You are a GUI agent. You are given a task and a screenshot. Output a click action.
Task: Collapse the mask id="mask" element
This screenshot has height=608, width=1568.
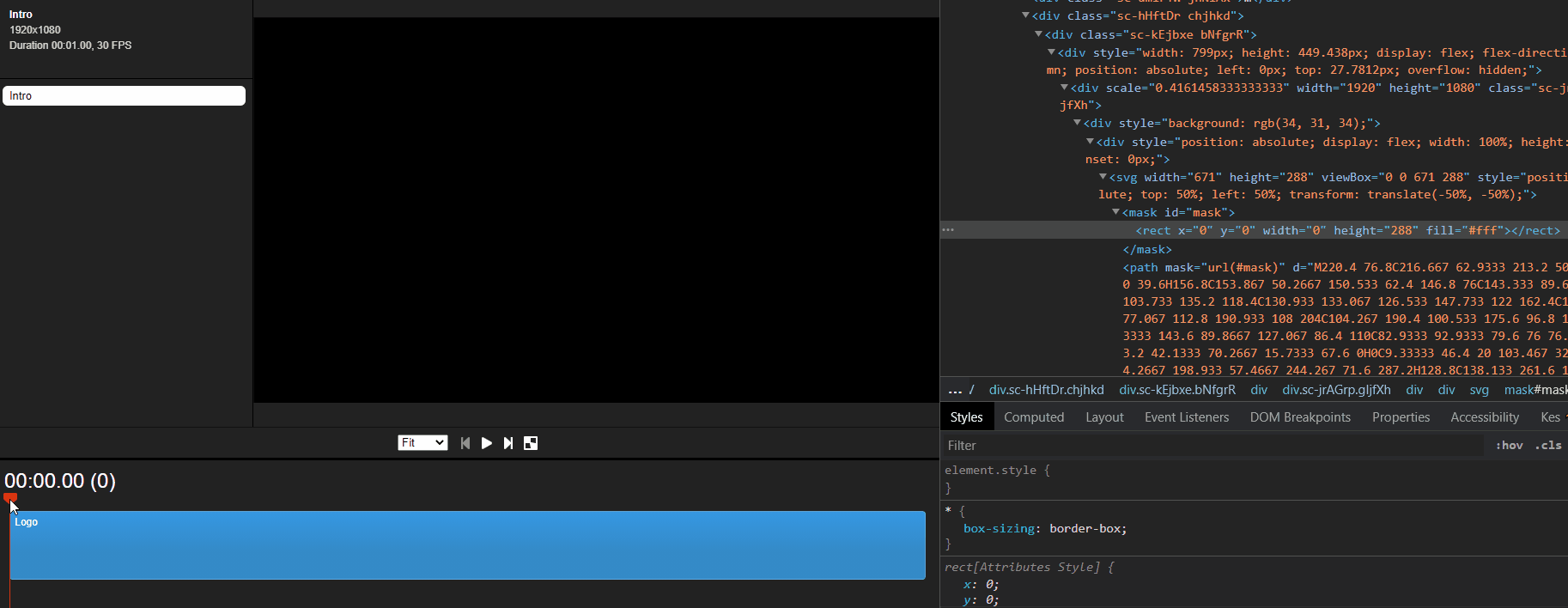(1116, 212)
